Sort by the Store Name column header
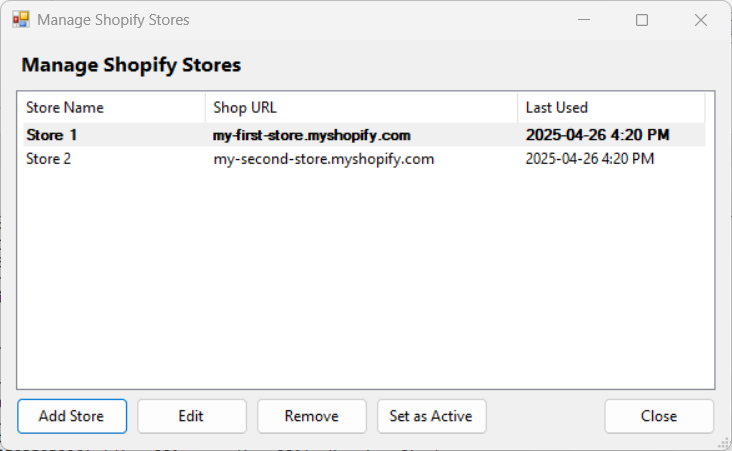This screenshot has width=732, height=451. (114, 108)
